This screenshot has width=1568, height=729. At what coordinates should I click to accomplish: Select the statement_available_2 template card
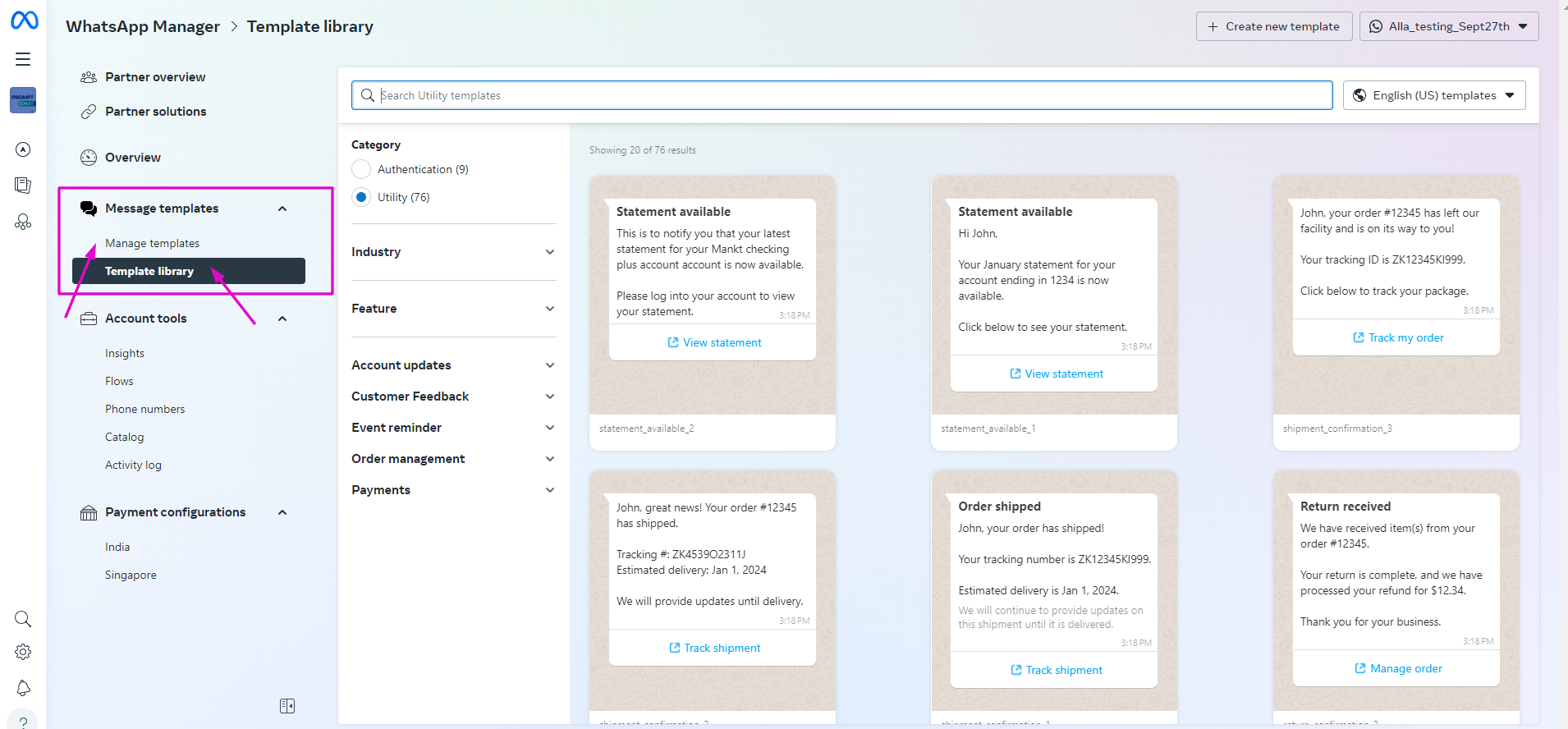point(712,312)
